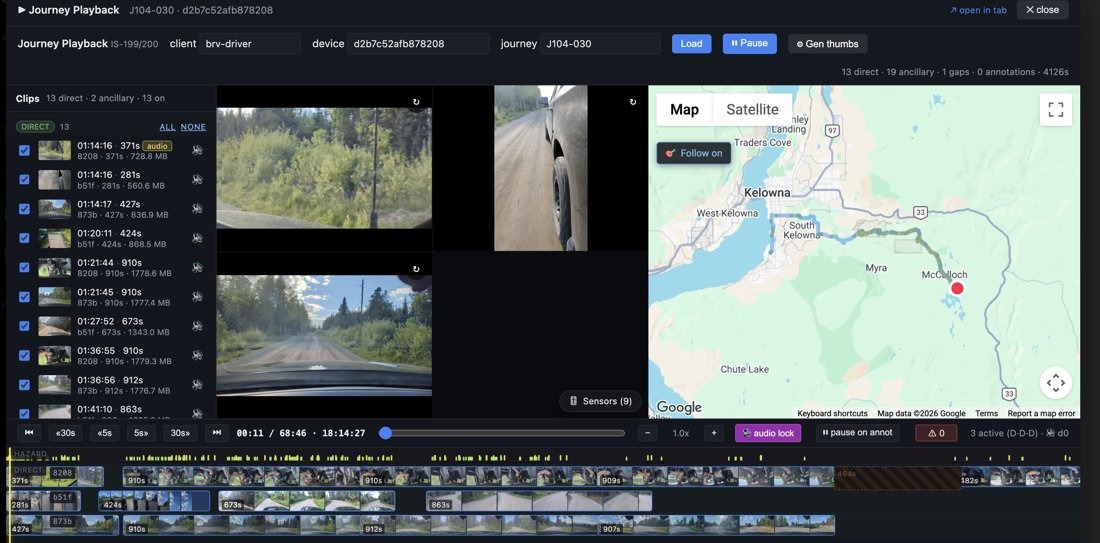The width and height of the screenshot is (1100, 543).
Task: Click the Load button
Action: click(x=691, y=43)
